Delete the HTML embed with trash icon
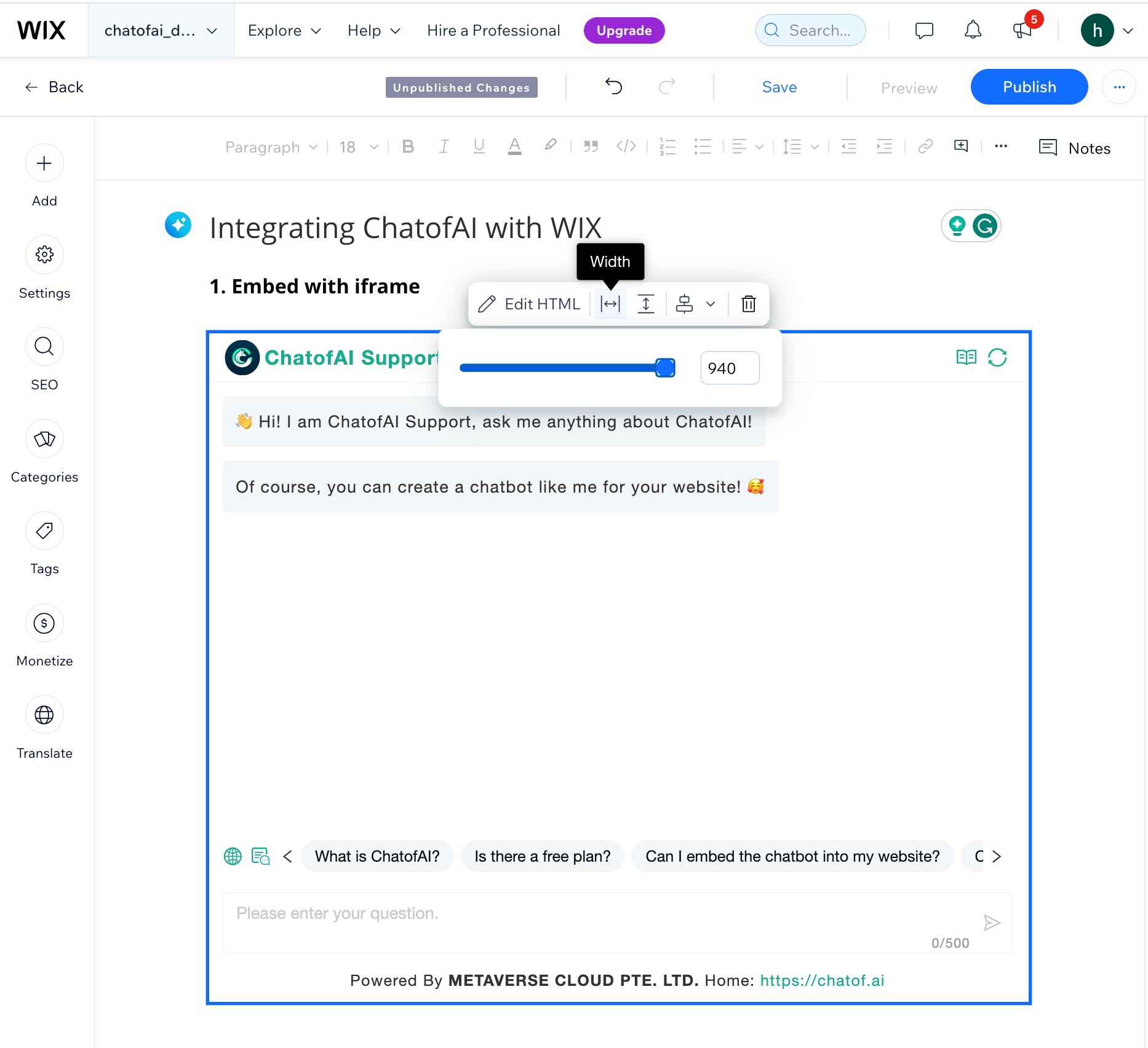This screenshot has width=1148, height=1048. pos(749,304)
